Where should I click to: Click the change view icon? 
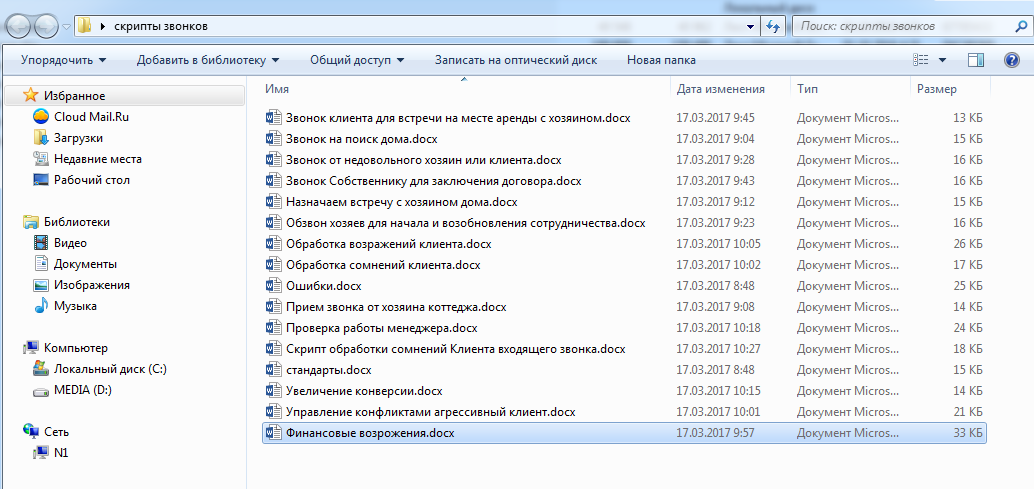(x=921, y=60)
